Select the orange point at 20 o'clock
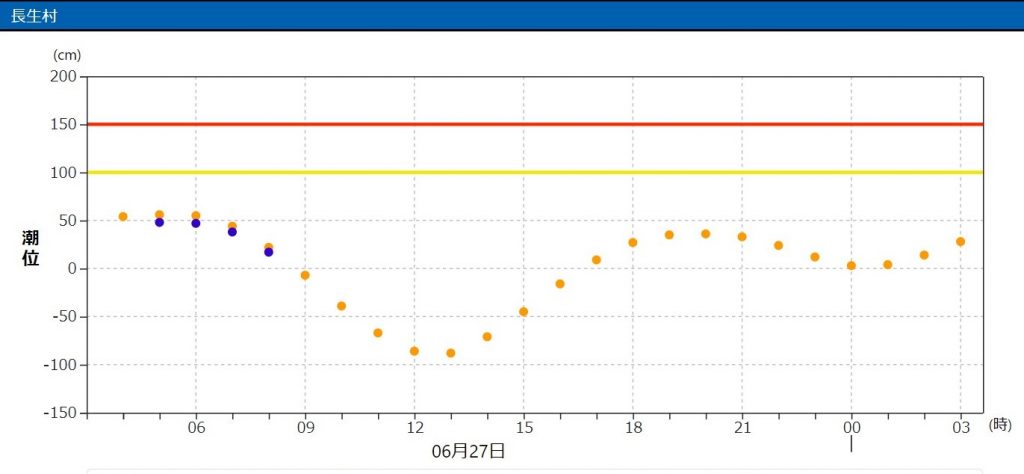This screenshot has width=1024, height=474. coord(706,234)
